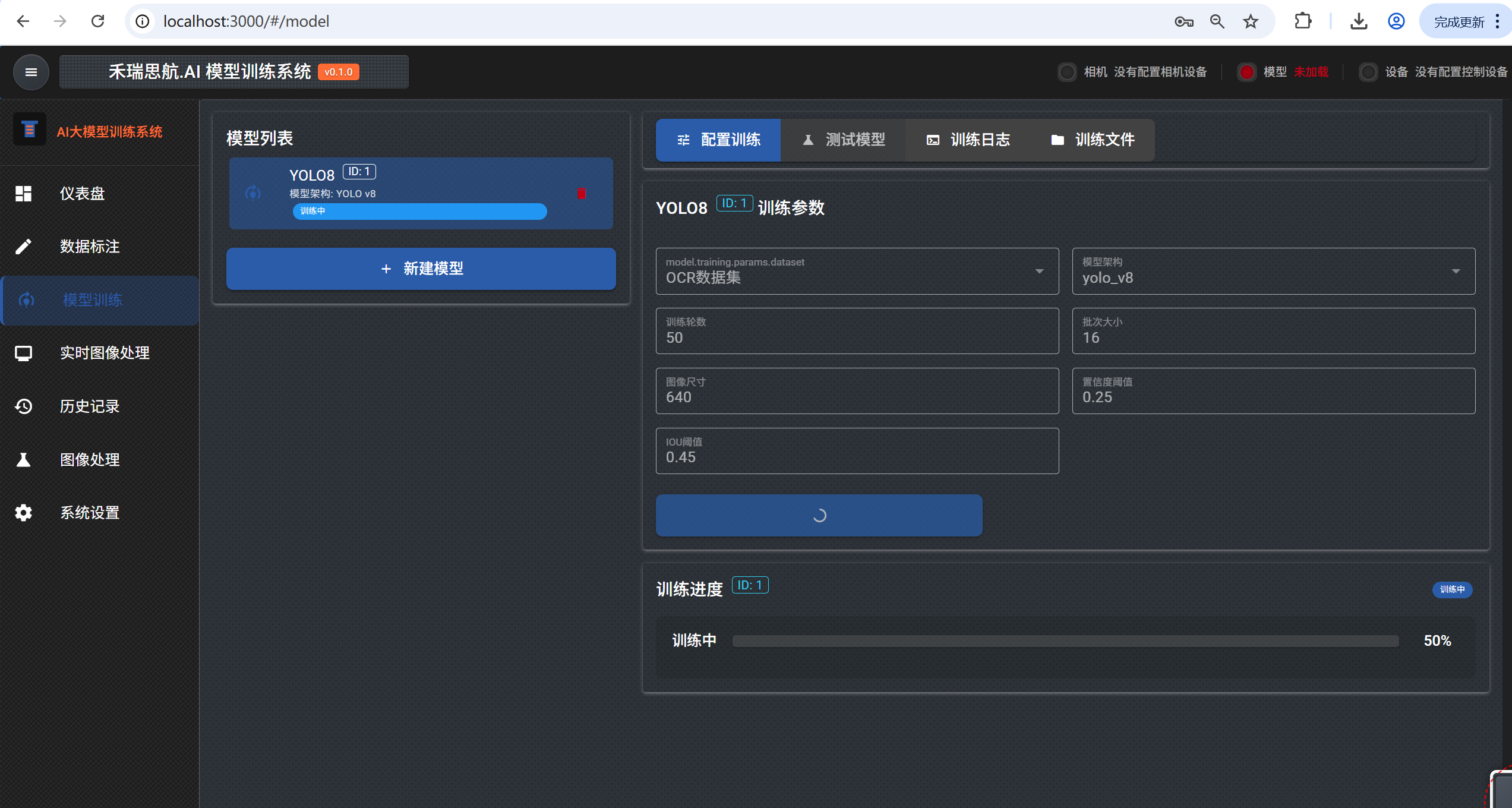Screen dimensions: 1512x808
Task: Open the 模型架构 dropdown showing yolo_v8
Action: pyautogui.click(x=1273, y=271)
